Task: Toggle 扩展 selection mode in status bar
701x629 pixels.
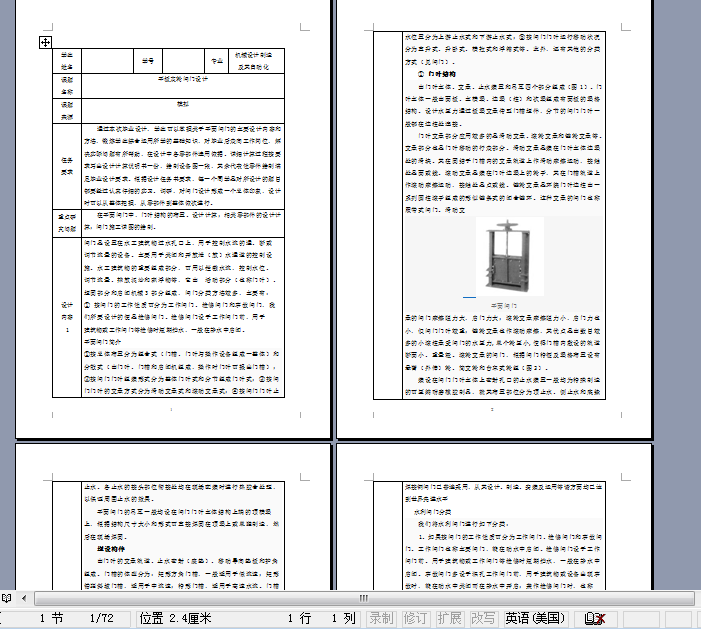Action: click(x=449, y=618)
